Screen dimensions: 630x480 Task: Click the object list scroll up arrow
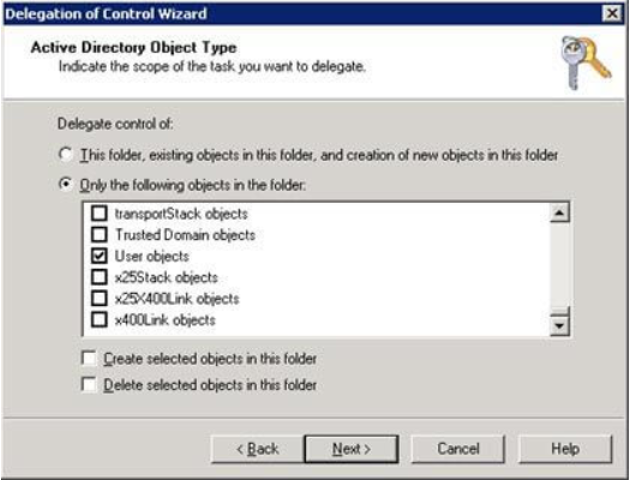(x=560, y=213)
